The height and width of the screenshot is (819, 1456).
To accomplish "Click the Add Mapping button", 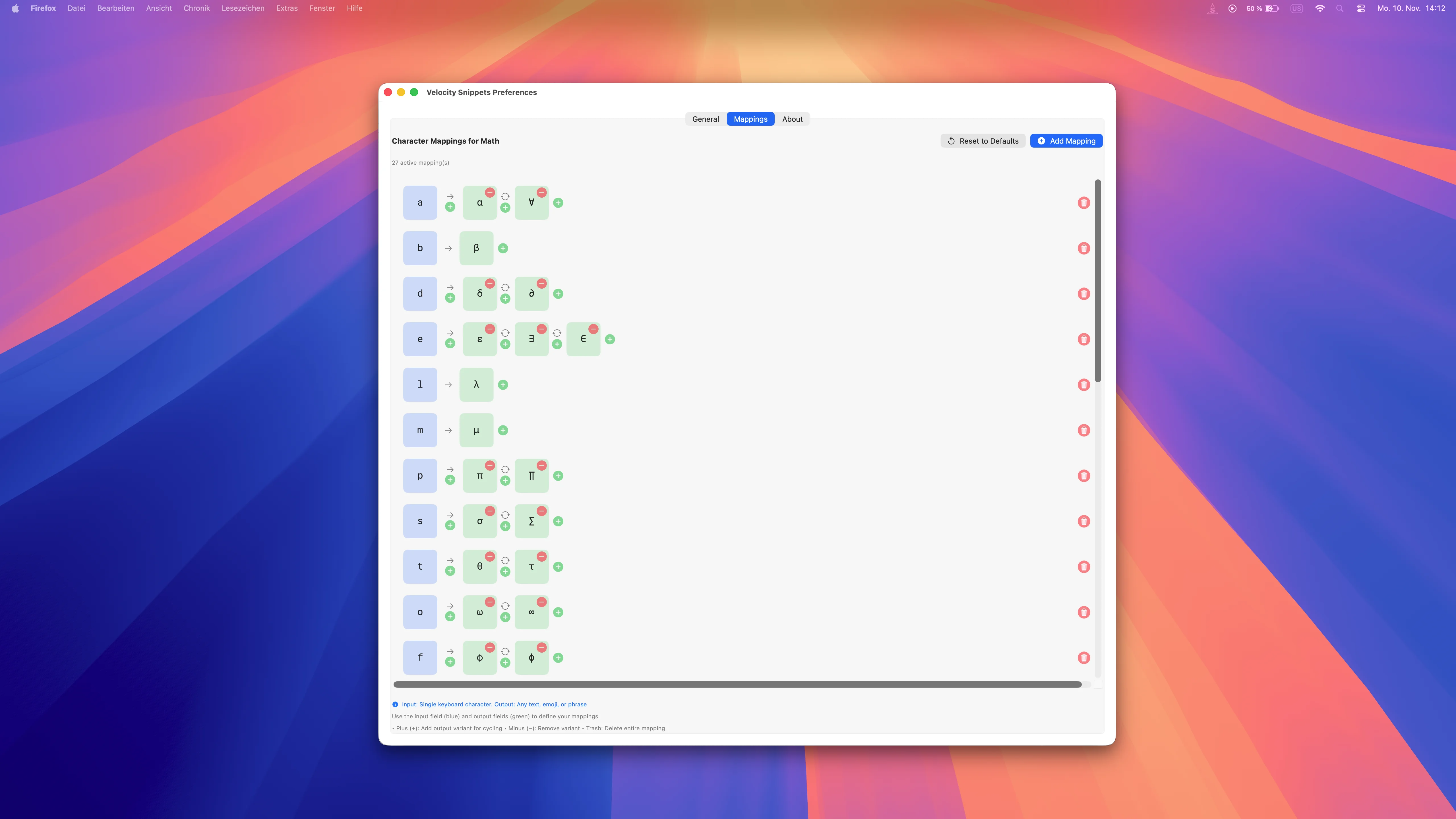I will (1066, 141).
